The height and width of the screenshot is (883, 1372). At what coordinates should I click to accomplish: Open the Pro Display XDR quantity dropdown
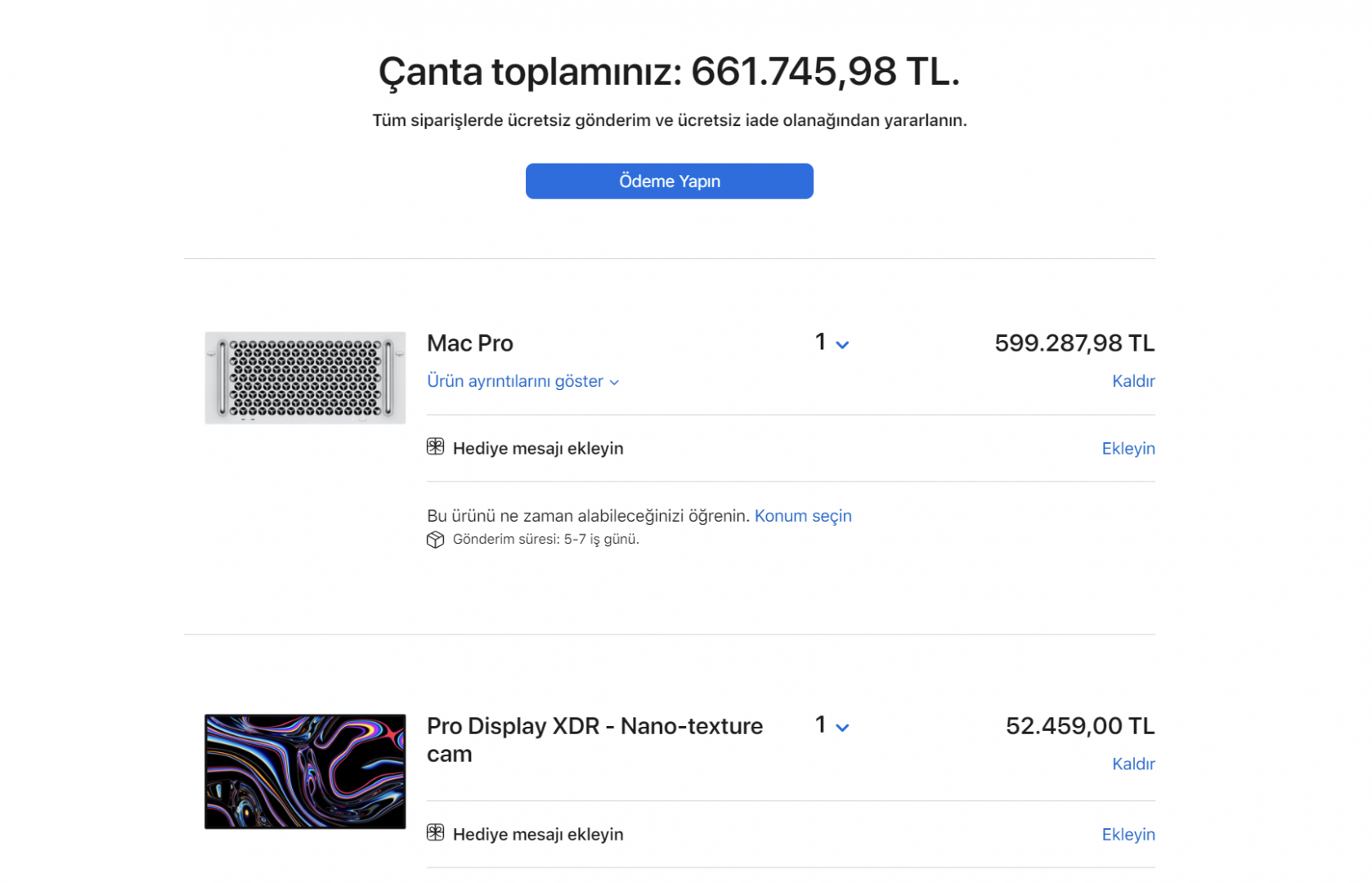click(832, 726)
